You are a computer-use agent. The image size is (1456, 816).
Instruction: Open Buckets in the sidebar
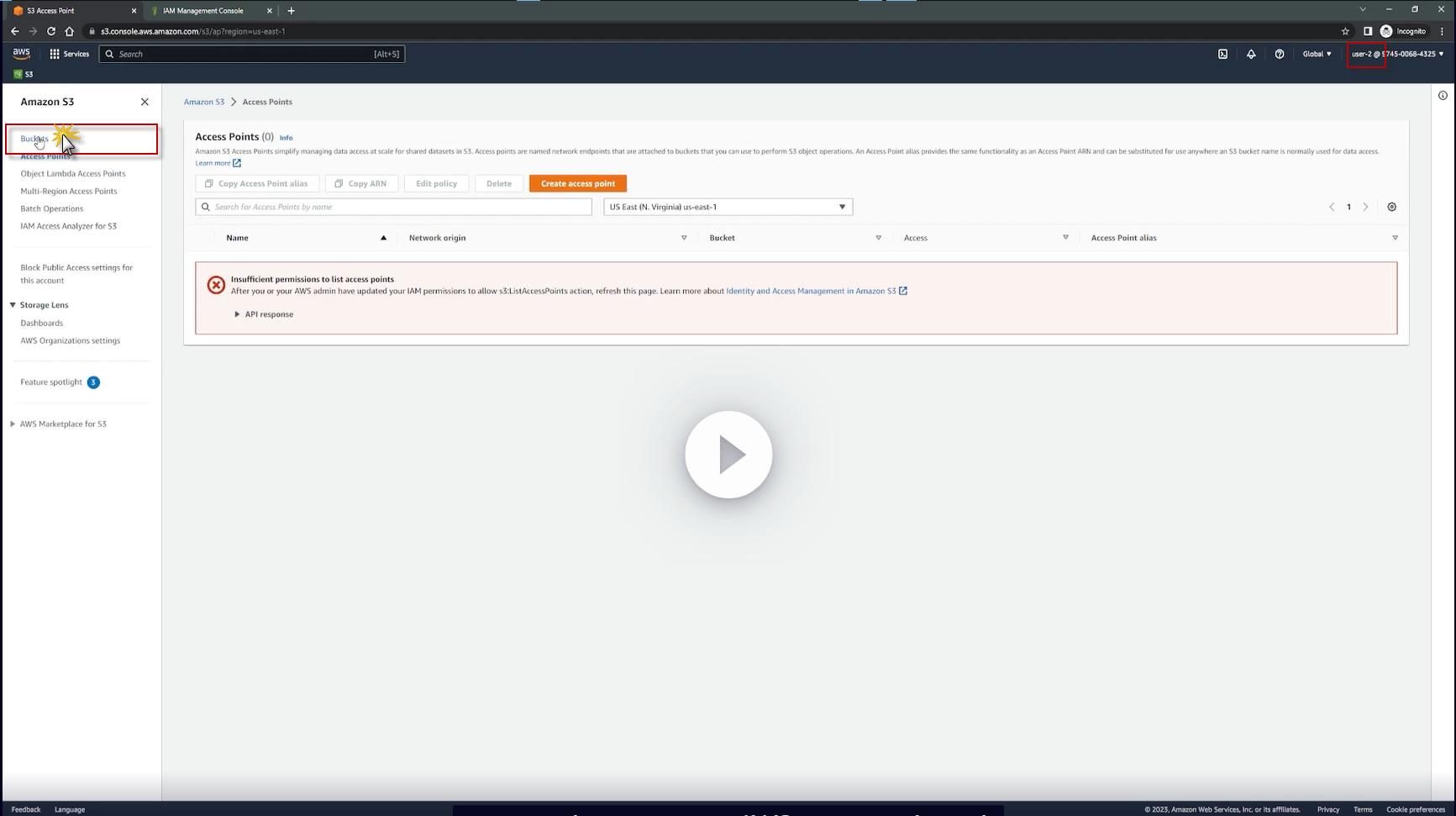[x=34, y=139]
